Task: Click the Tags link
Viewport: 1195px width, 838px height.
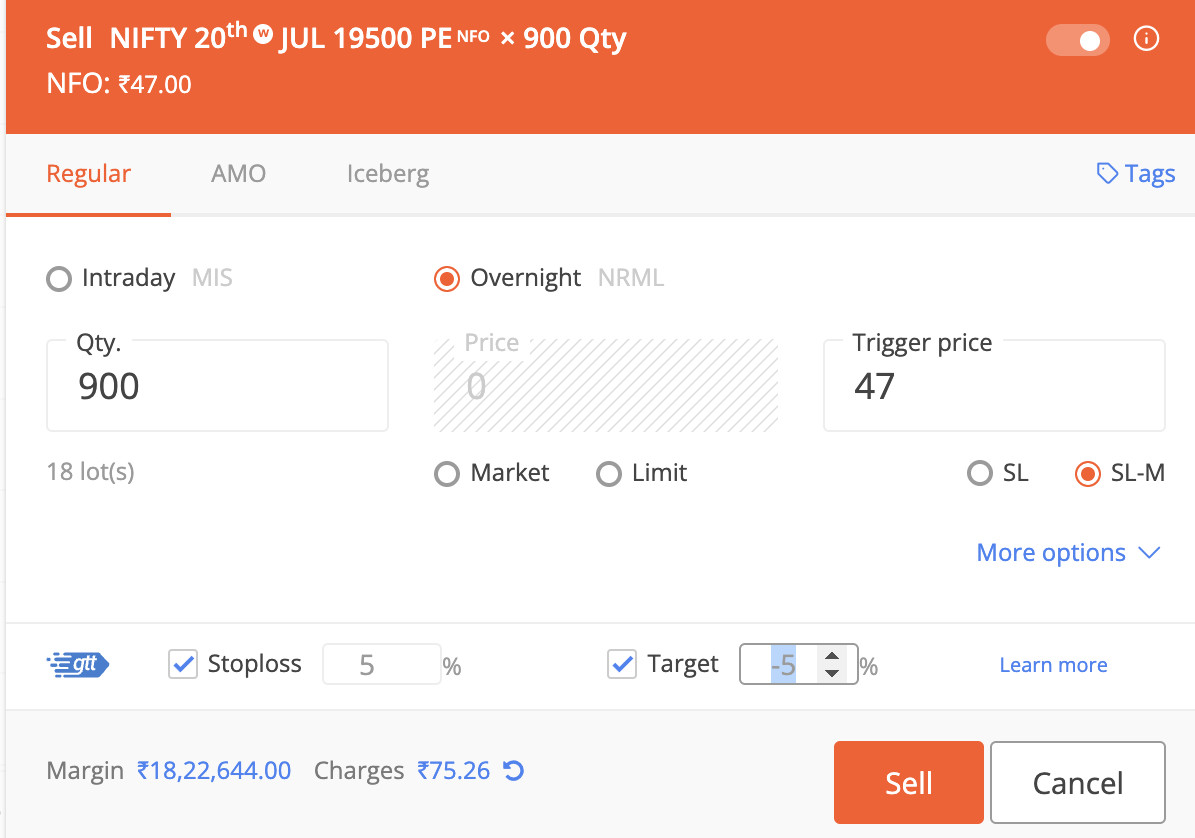Action: [1136, 174]
